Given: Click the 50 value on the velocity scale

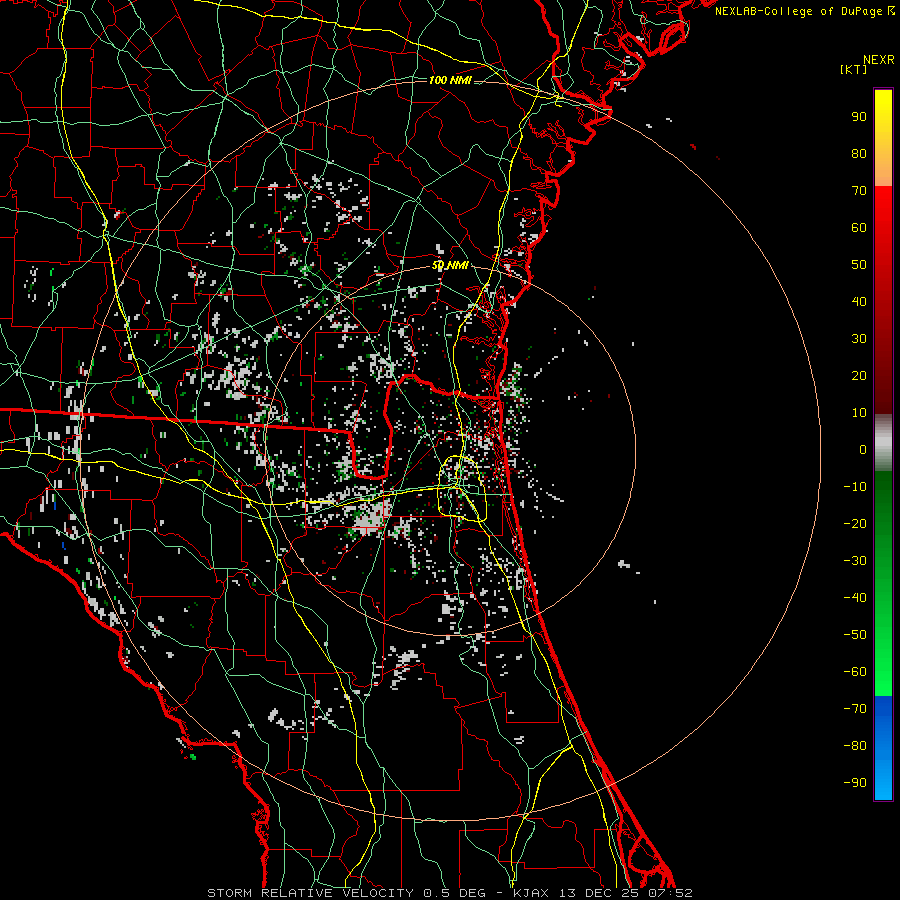Looking at the screenshot, I should [859, 265].
